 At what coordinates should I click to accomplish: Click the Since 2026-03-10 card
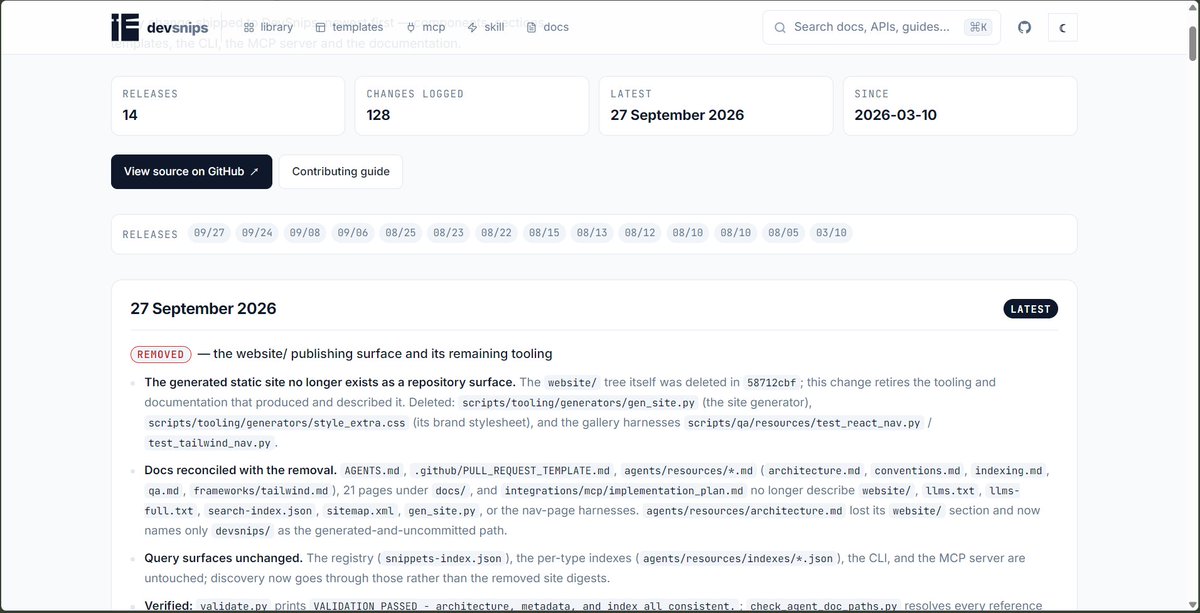click(x=960, y=106)
